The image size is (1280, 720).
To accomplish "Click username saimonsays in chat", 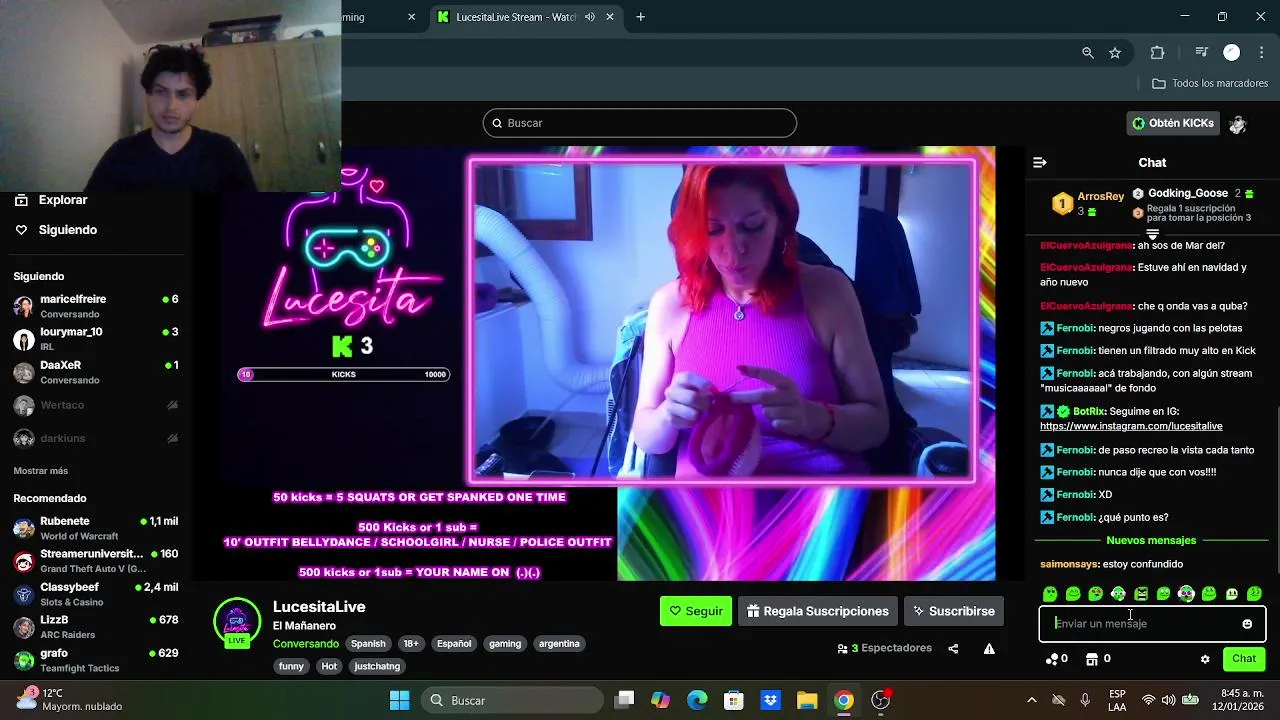I will point(1068,564).
